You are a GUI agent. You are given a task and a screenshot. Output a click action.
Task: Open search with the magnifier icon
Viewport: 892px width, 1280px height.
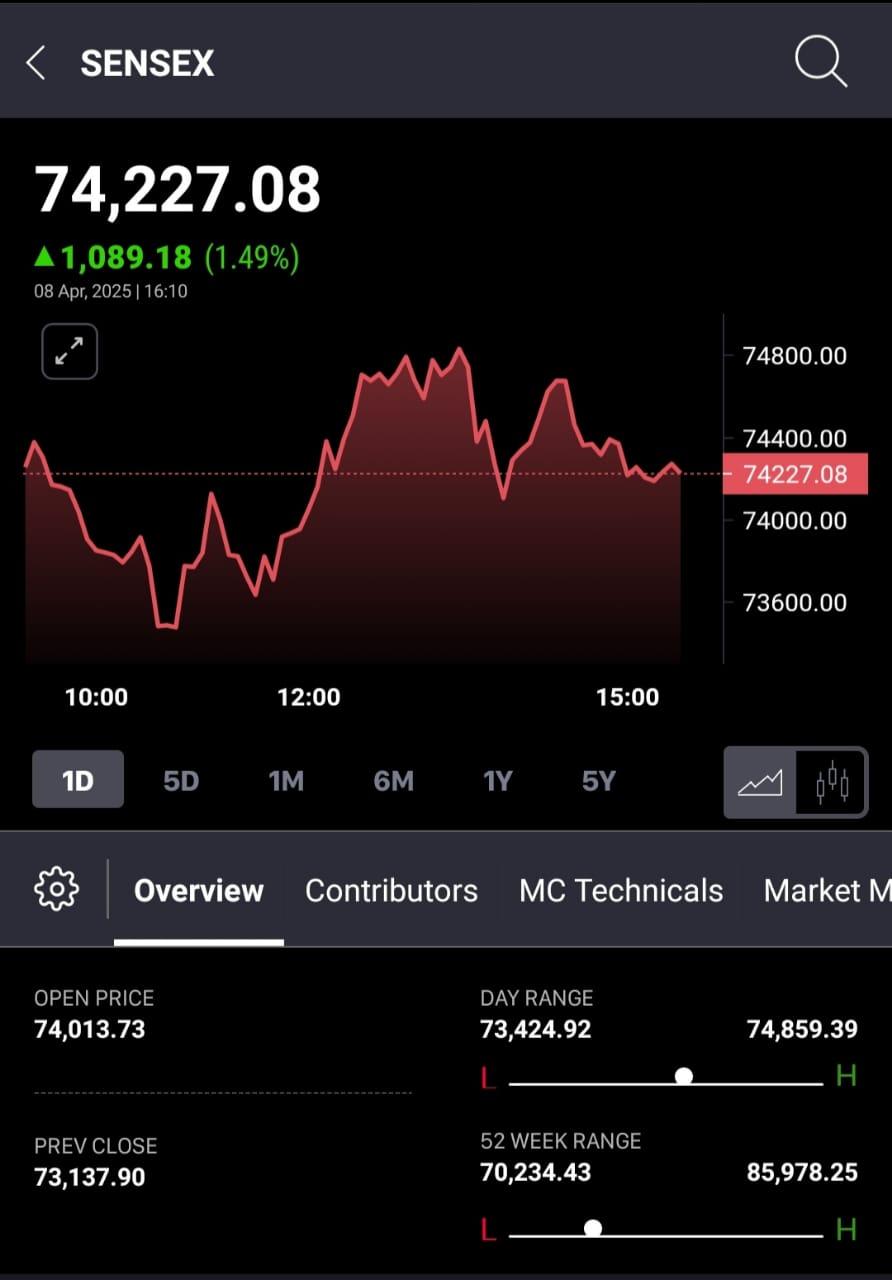821,62
